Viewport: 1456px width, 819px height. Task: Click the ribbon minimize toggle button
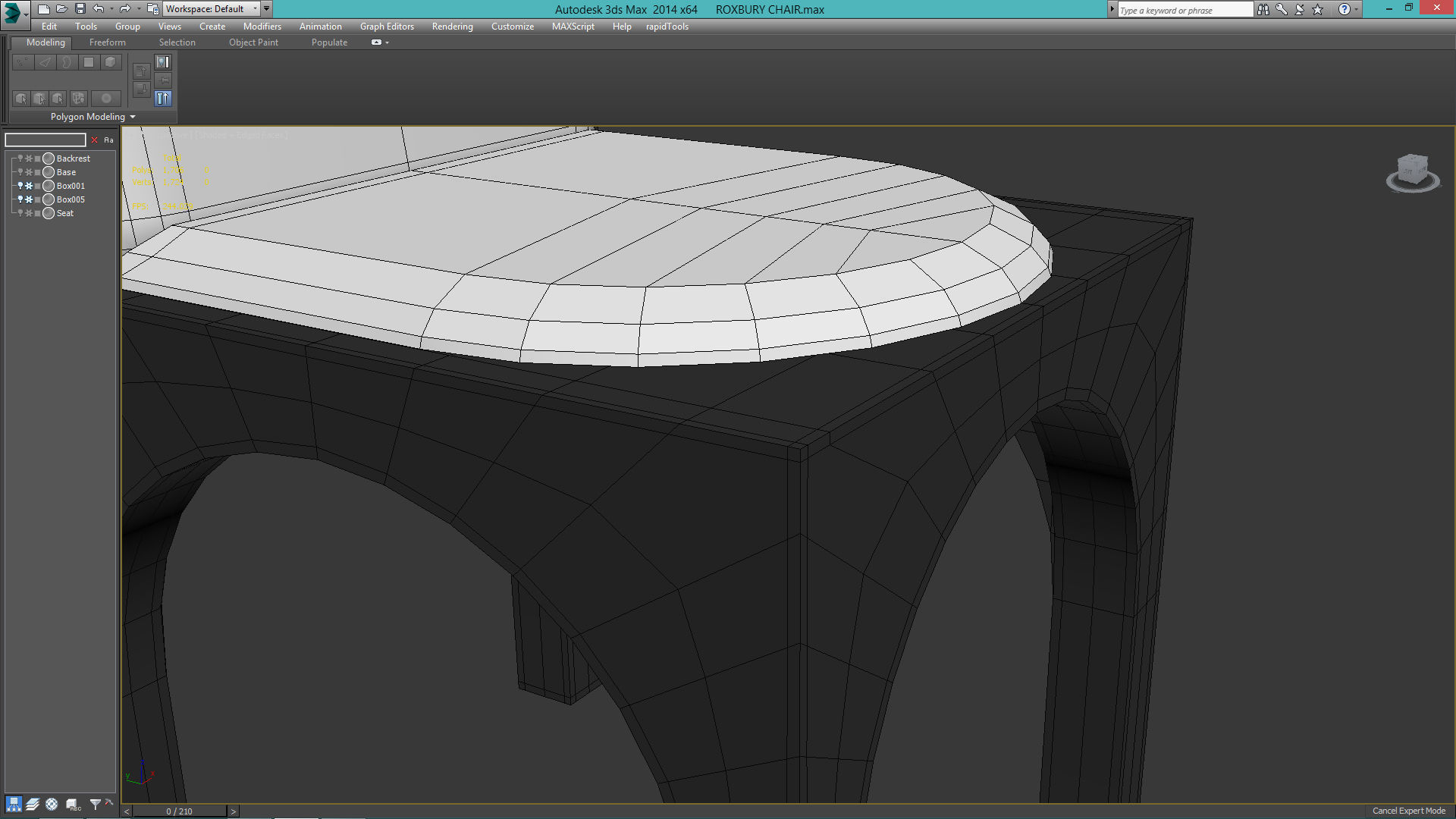click(376, 42)
